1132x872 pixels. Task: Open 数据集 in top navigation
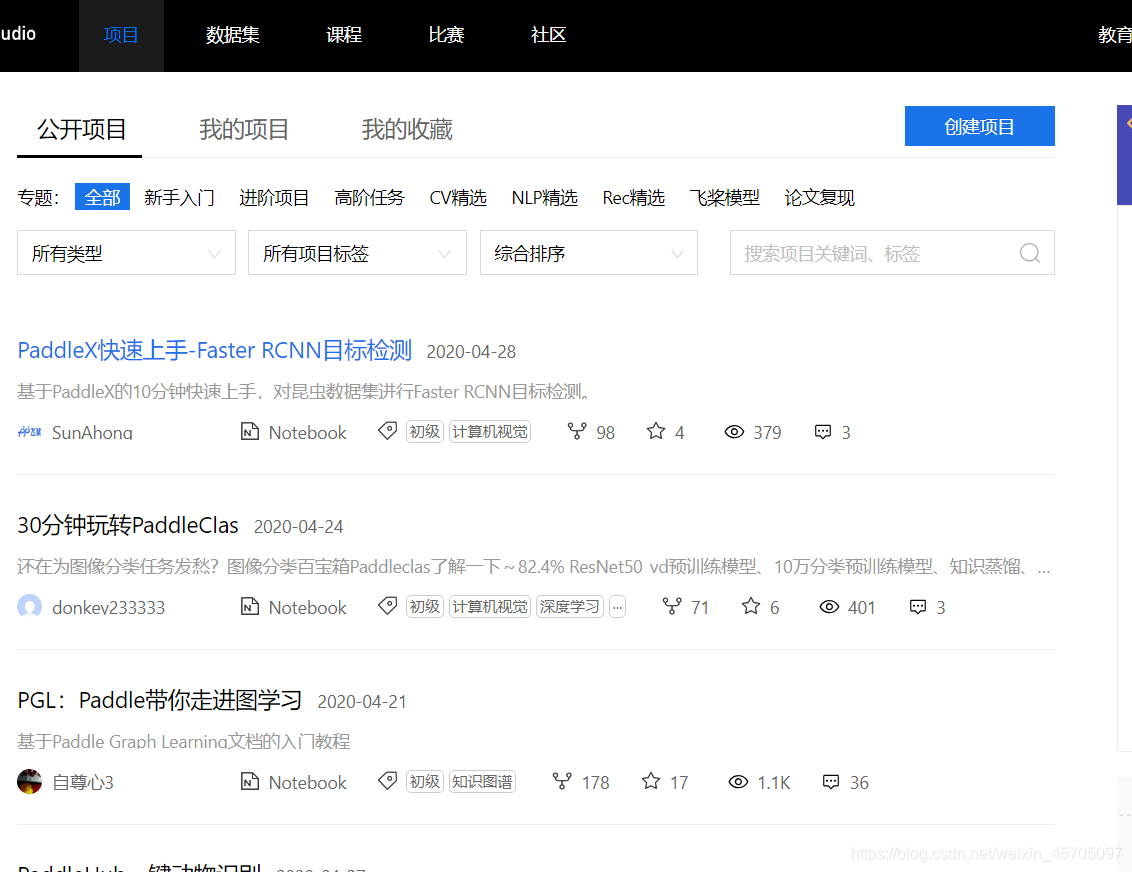pos(232,35)
